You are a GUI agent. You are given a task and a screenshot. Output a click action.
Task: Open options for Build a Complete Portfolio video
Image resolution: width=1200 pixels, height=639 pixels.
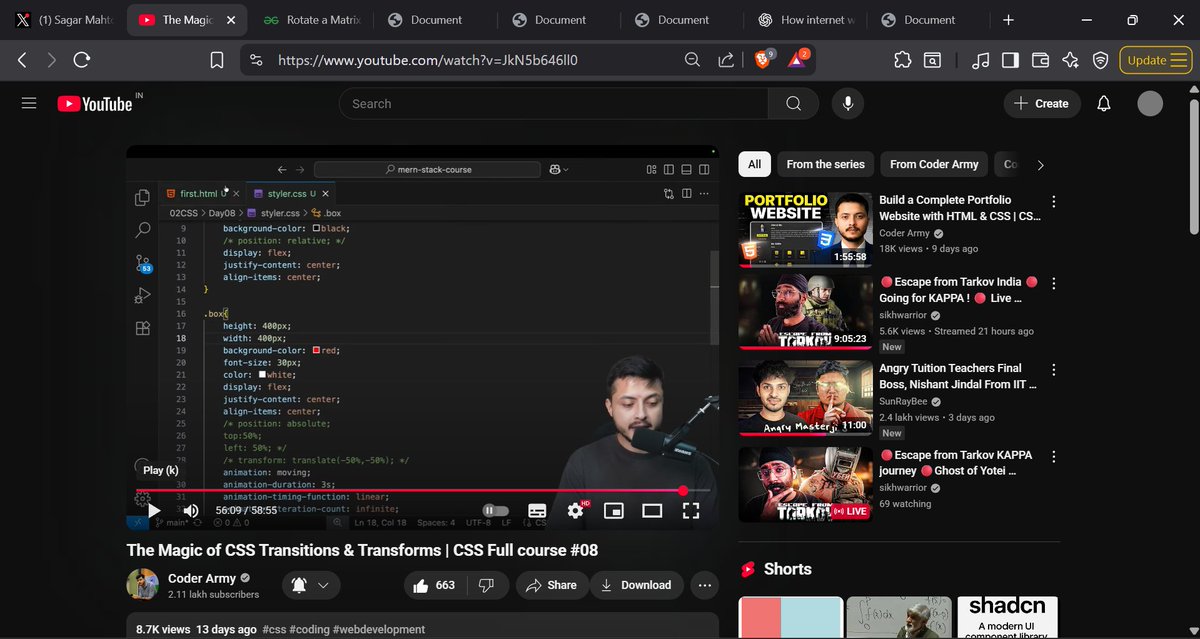(x=1053, y=202)
